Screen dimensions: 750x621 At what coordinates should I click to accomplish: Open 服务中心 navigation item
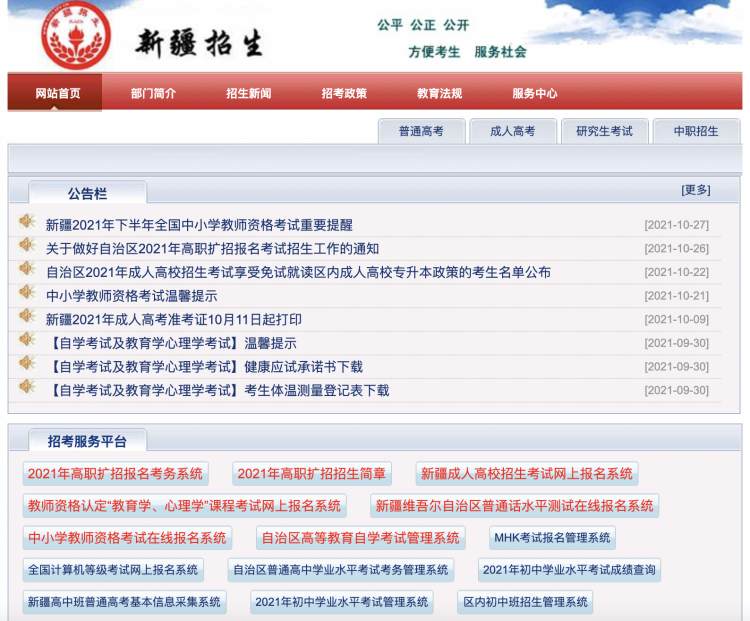[534, 93]
